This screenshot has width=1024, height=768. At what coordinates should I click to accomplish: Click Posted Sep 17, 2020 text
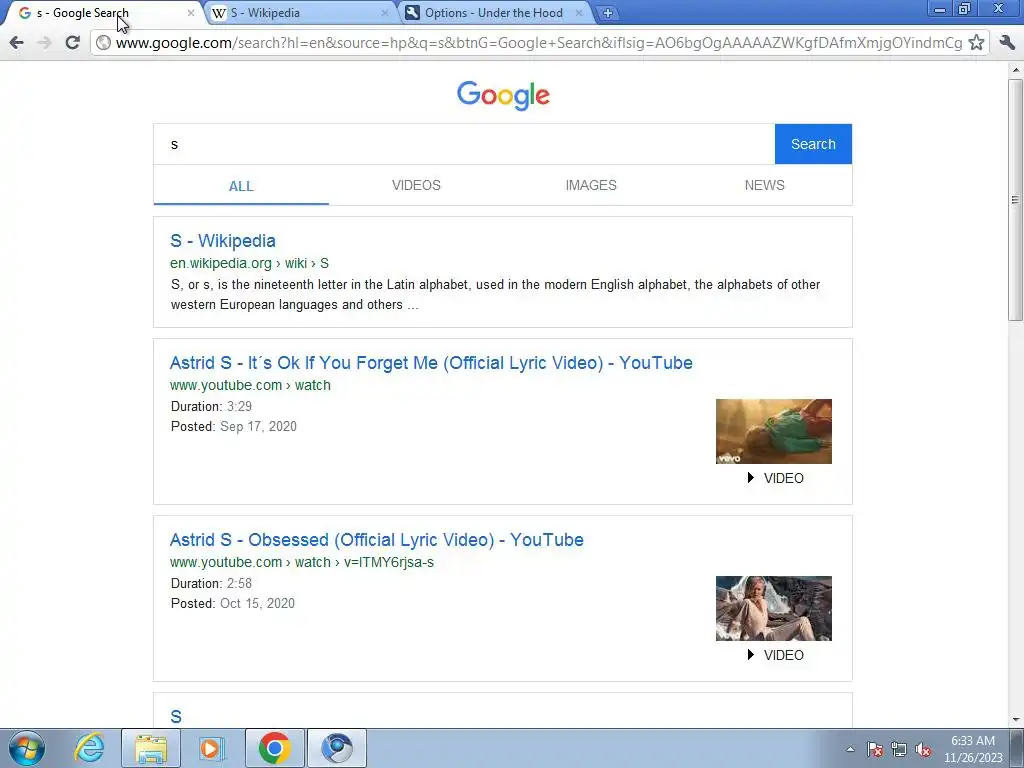pyautogui.click(x=234, y=426)
